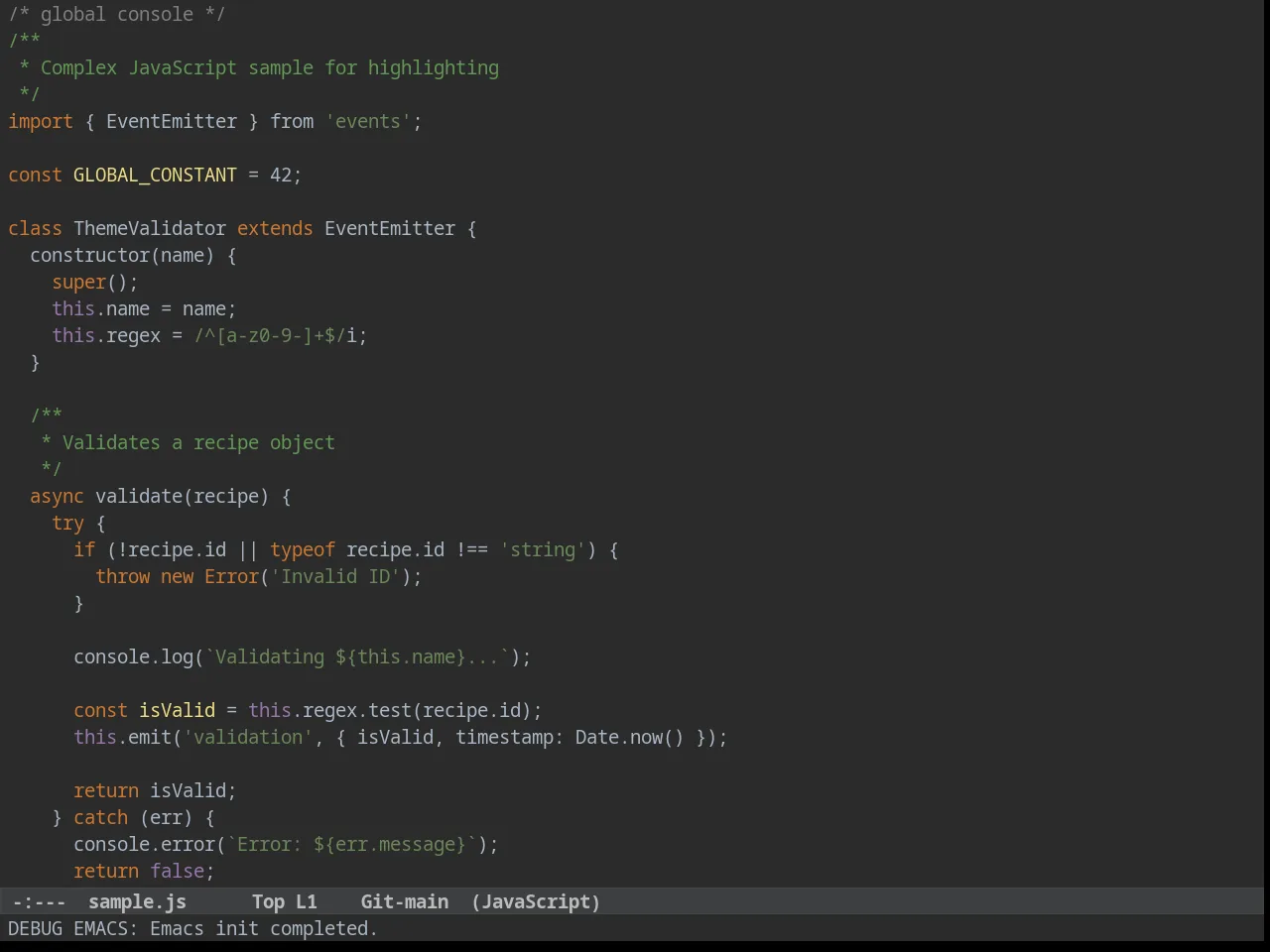Click the Git-main version control indicator
The image size is (1270, 952).
(405, 901)
